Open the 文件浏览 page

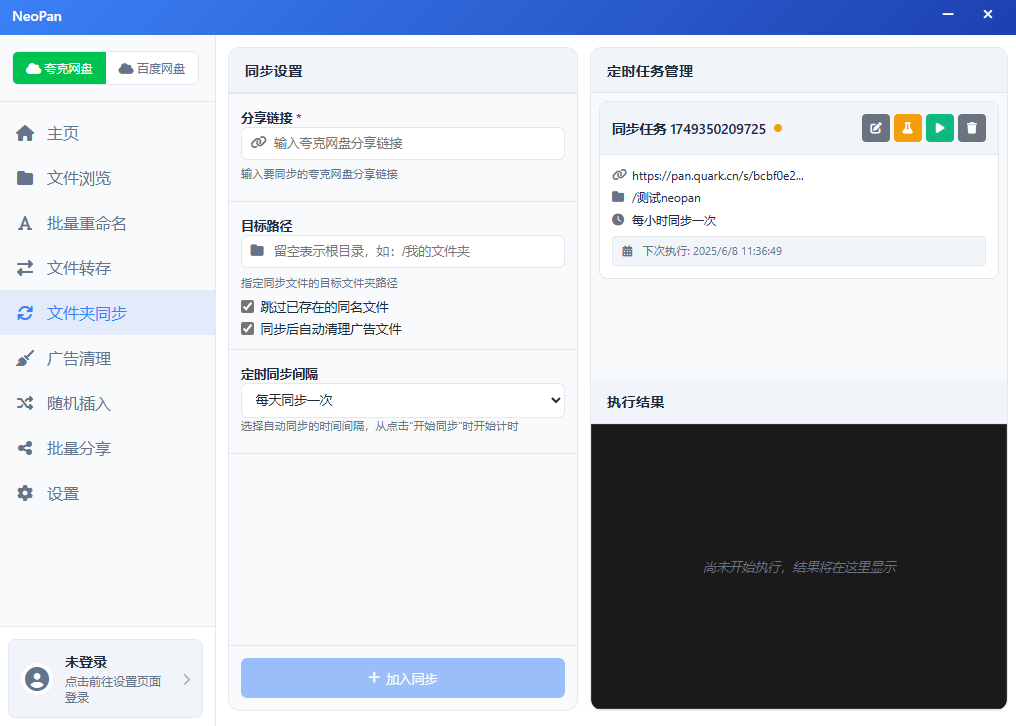(108, 178)
